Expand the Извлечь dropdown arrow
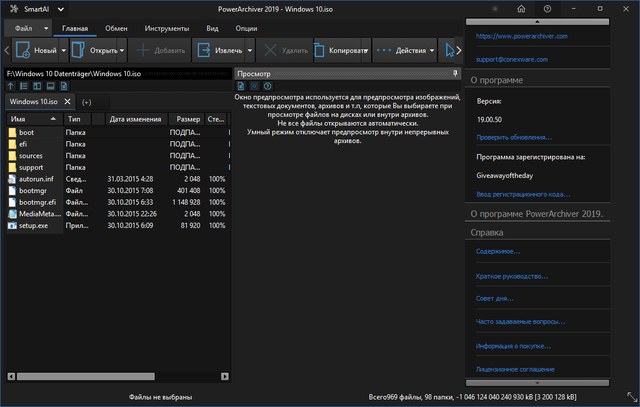This screenshot has height=407, width=640. (250, 50)
